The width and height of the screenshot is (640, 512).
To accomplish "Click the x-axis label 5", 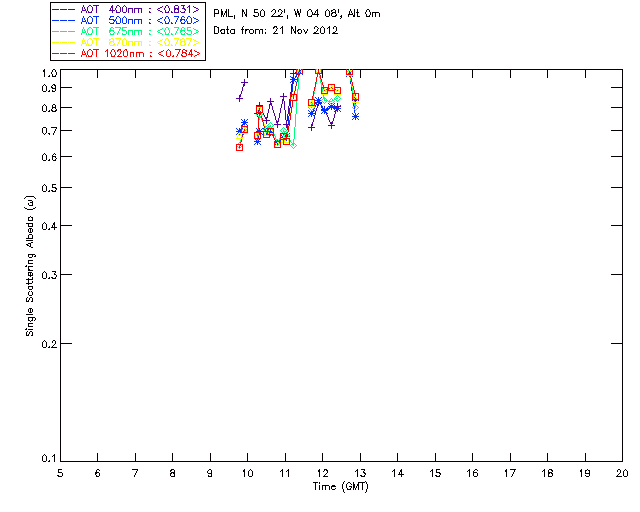I will tap(60, 473).
